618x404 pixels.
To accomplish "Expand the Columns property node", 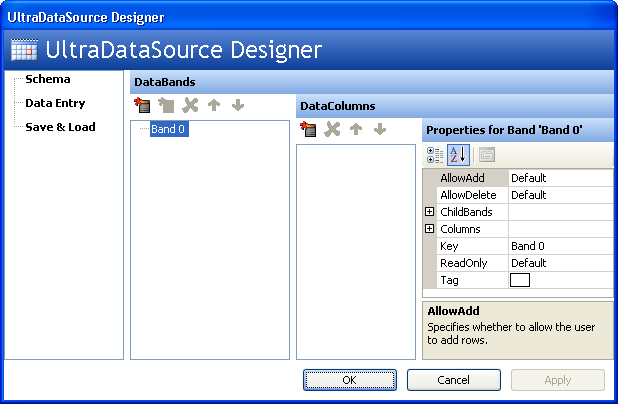I will point(430,229).
